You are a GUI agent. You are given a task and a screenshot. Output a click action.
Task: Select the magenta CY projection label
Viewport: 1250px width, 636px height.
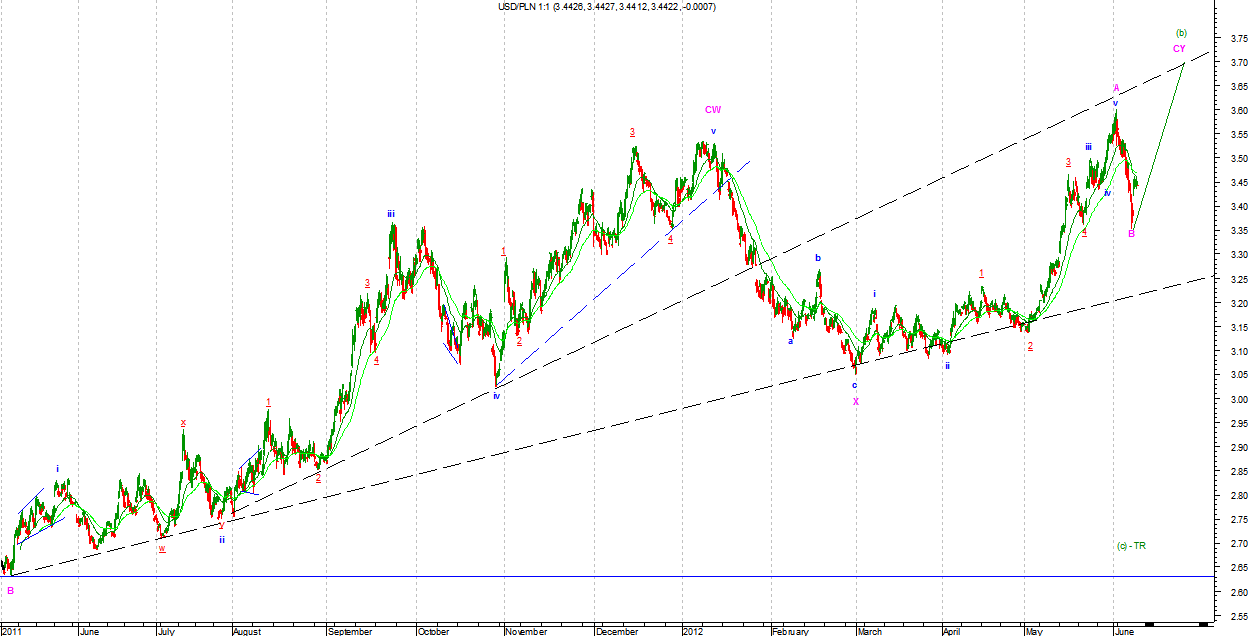pyautogui.click(x=1179, y=49)
